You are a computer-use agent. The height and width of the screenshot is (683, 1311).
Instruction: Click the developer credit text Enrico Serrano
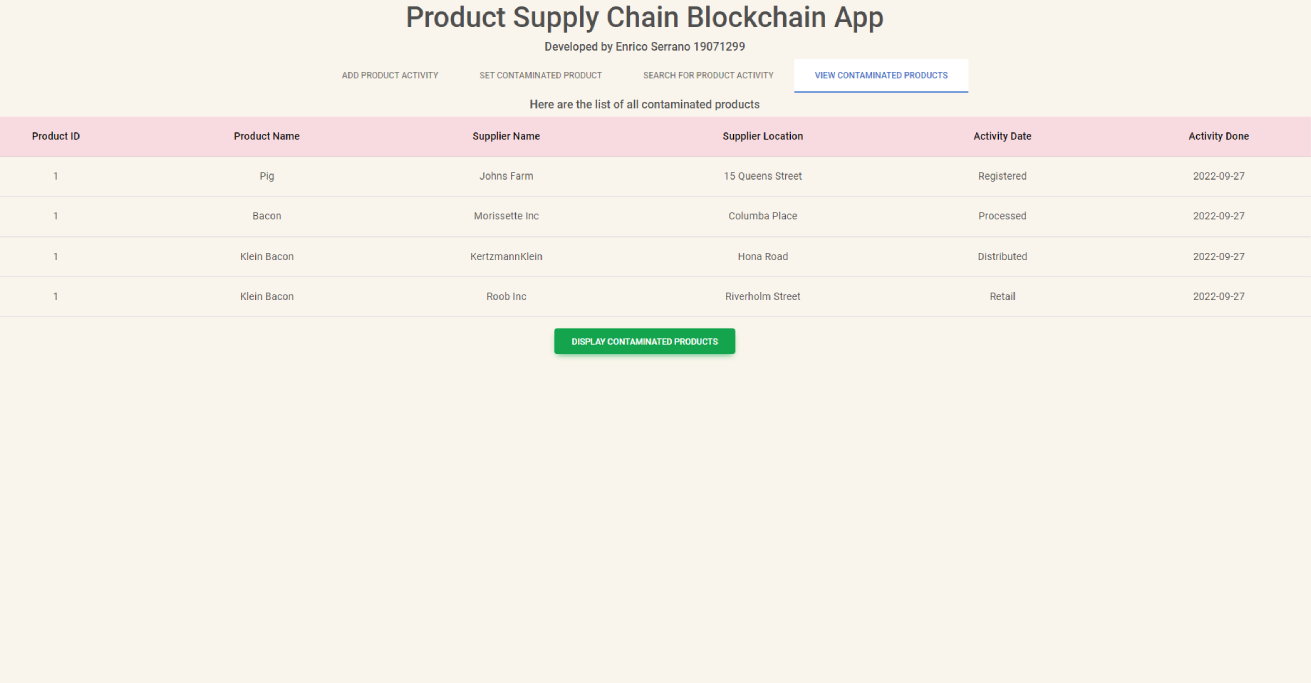644,46
